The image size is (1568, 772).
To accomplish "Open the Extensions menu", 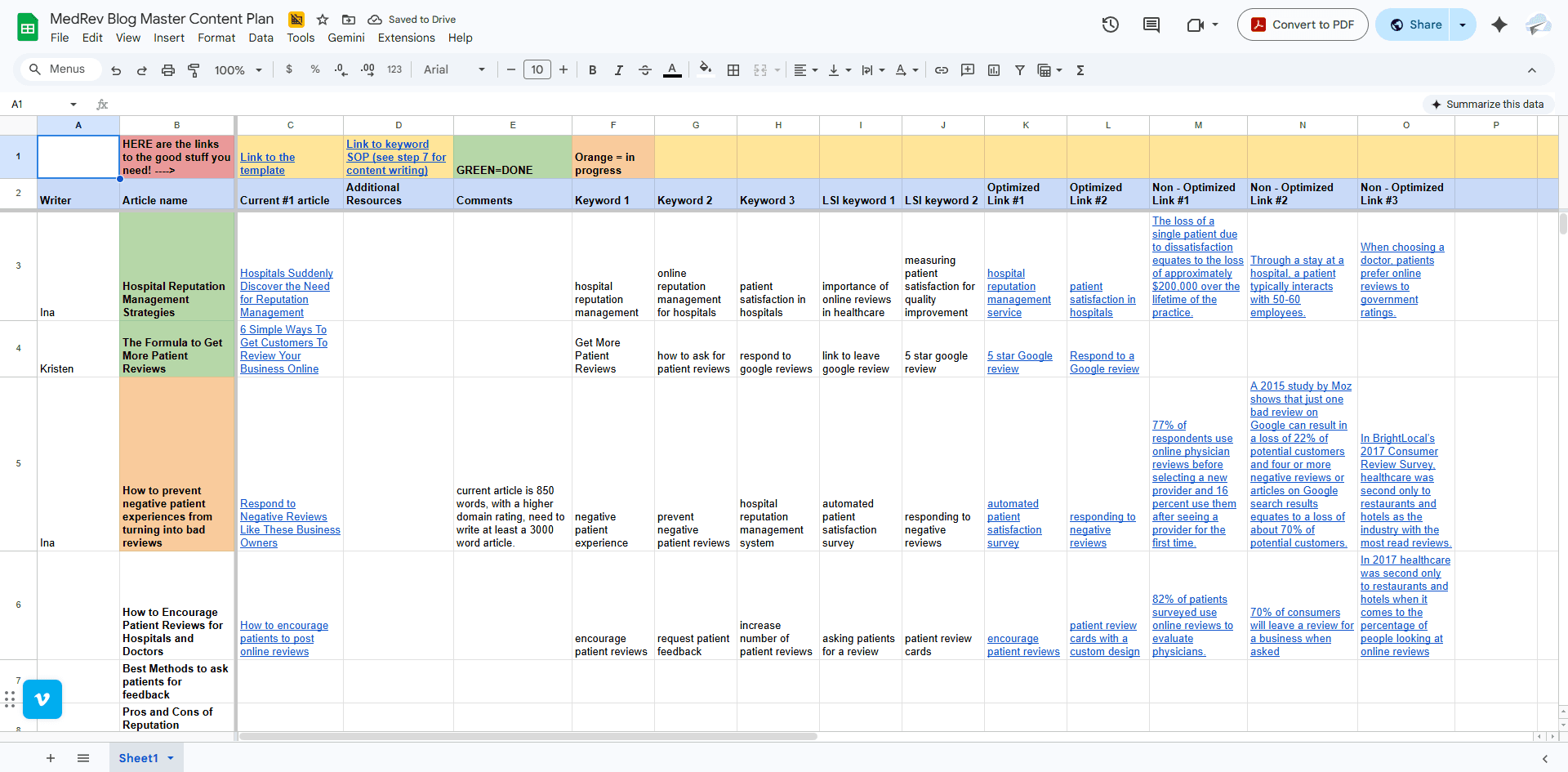I will pos(407,38).
